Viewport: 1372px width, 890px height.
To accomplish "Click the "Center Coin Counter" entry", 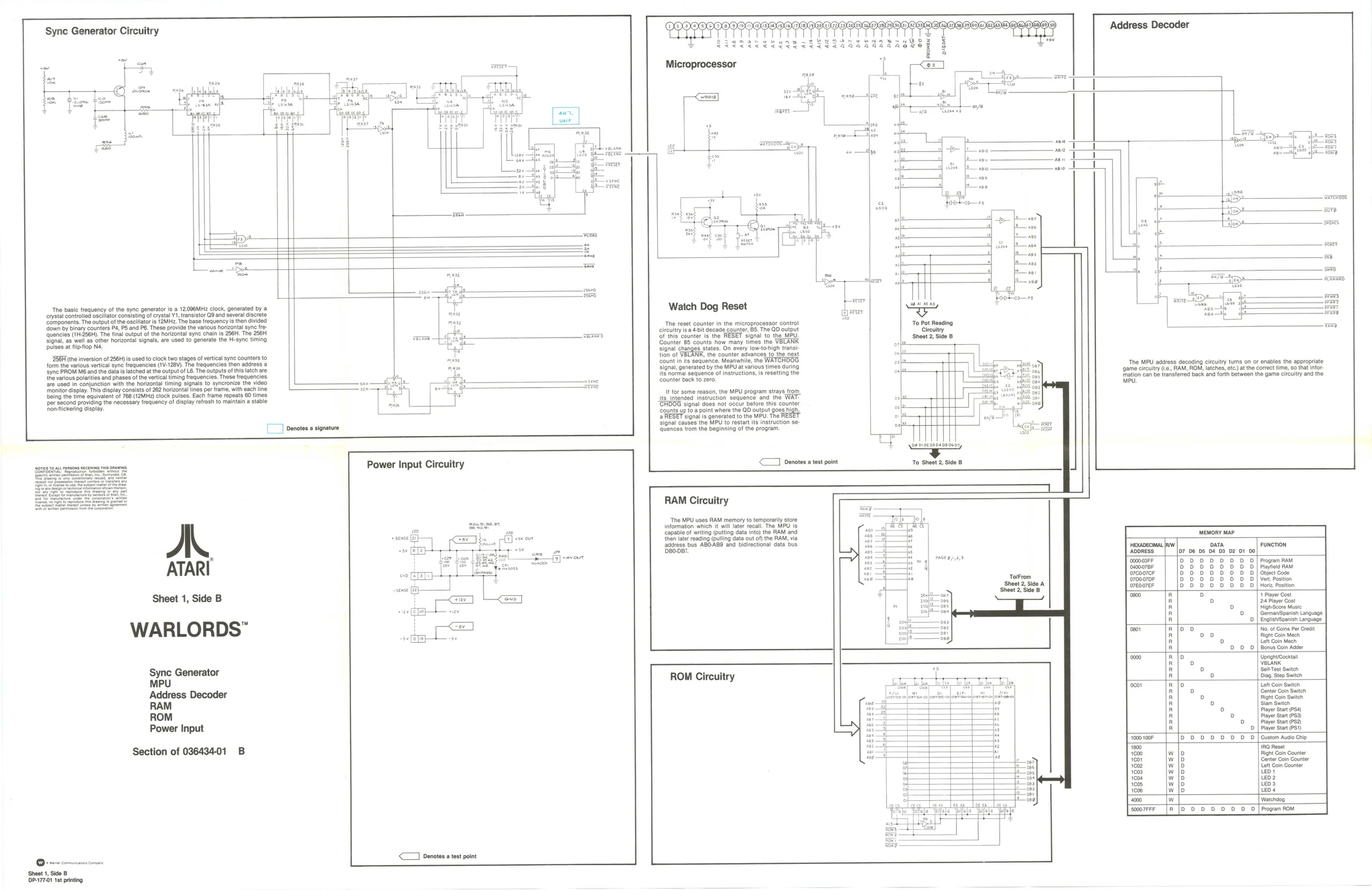I will (x=1284, y=759).
